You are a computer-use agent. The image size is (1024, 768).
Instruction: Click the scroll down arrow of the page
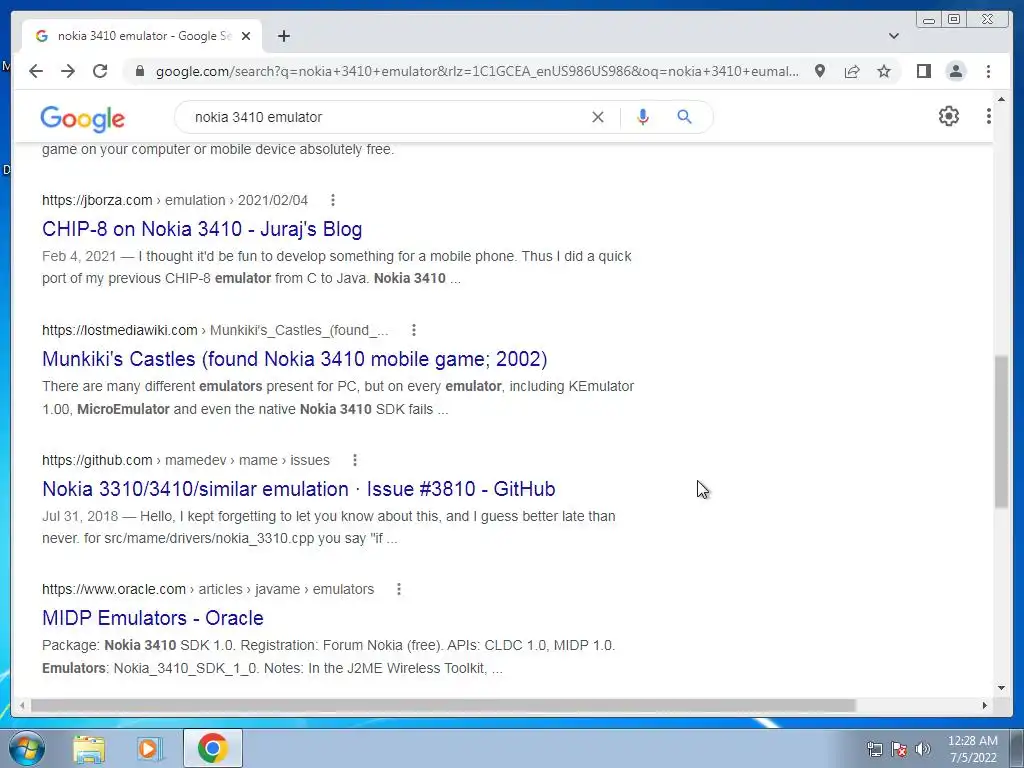1001,687
